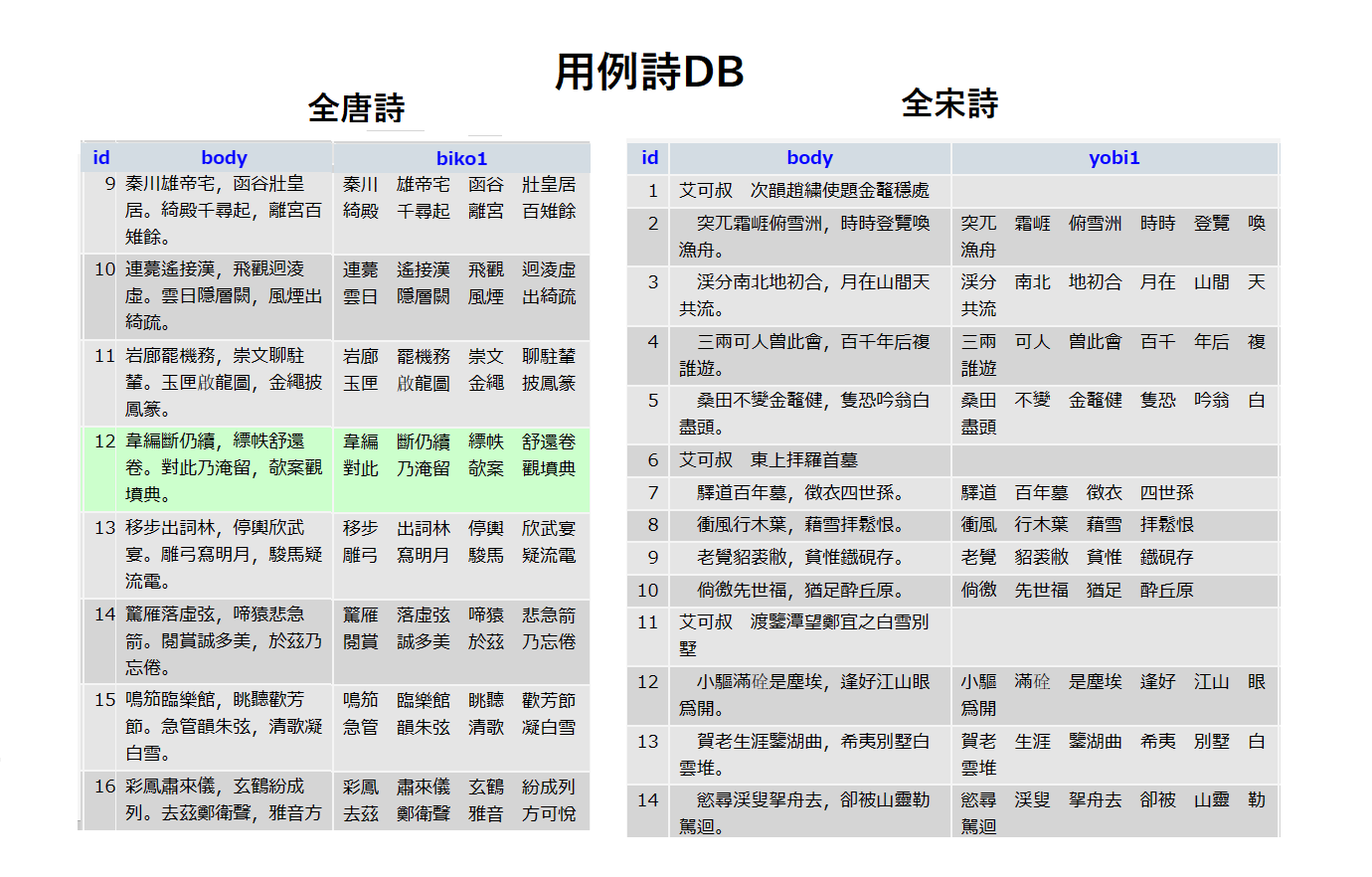Select the yobi1 column header
Viewport: 1372px width, 877px height.
click(x=1115, y=157)
